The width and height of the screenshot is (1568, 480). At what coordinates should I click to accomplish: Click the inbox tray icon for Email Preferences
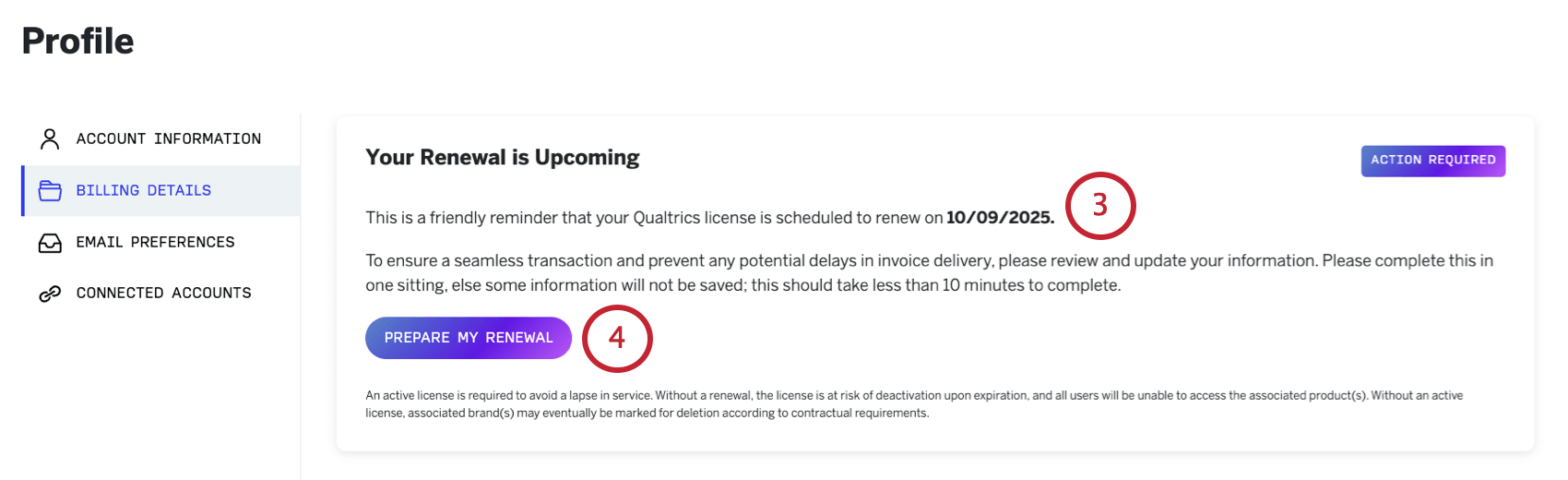[50, 243]
